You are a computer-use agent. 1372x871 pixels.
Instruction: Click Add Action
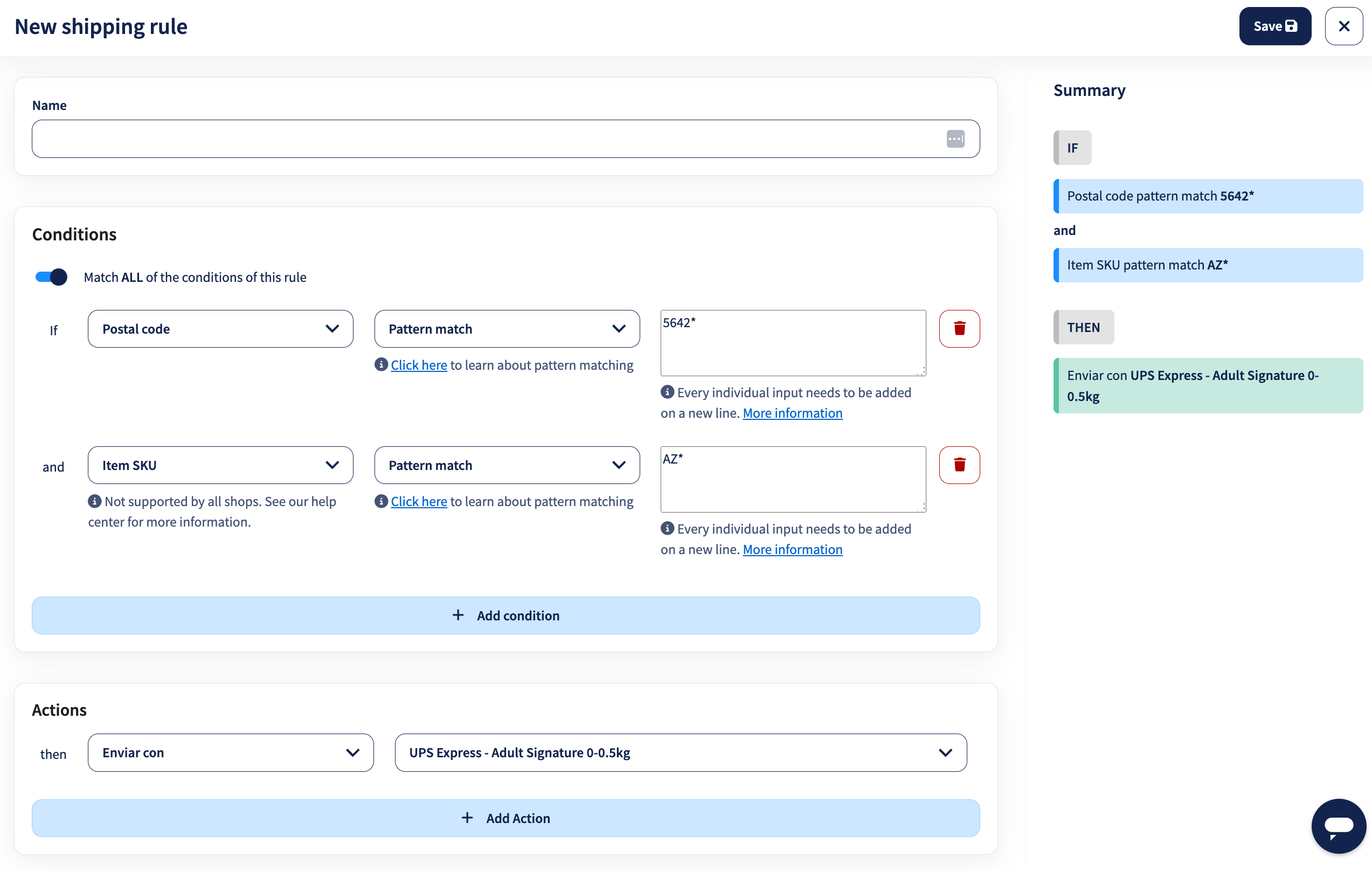(505, 818)
